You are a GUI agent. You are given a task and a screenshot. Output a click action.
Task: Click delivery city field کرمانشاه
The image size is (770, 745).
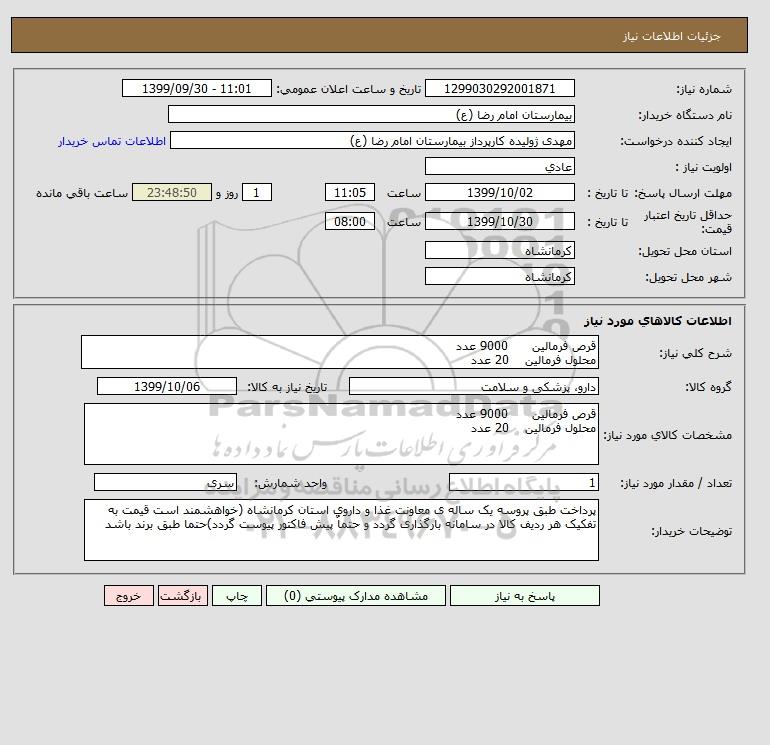pos(499,276)
